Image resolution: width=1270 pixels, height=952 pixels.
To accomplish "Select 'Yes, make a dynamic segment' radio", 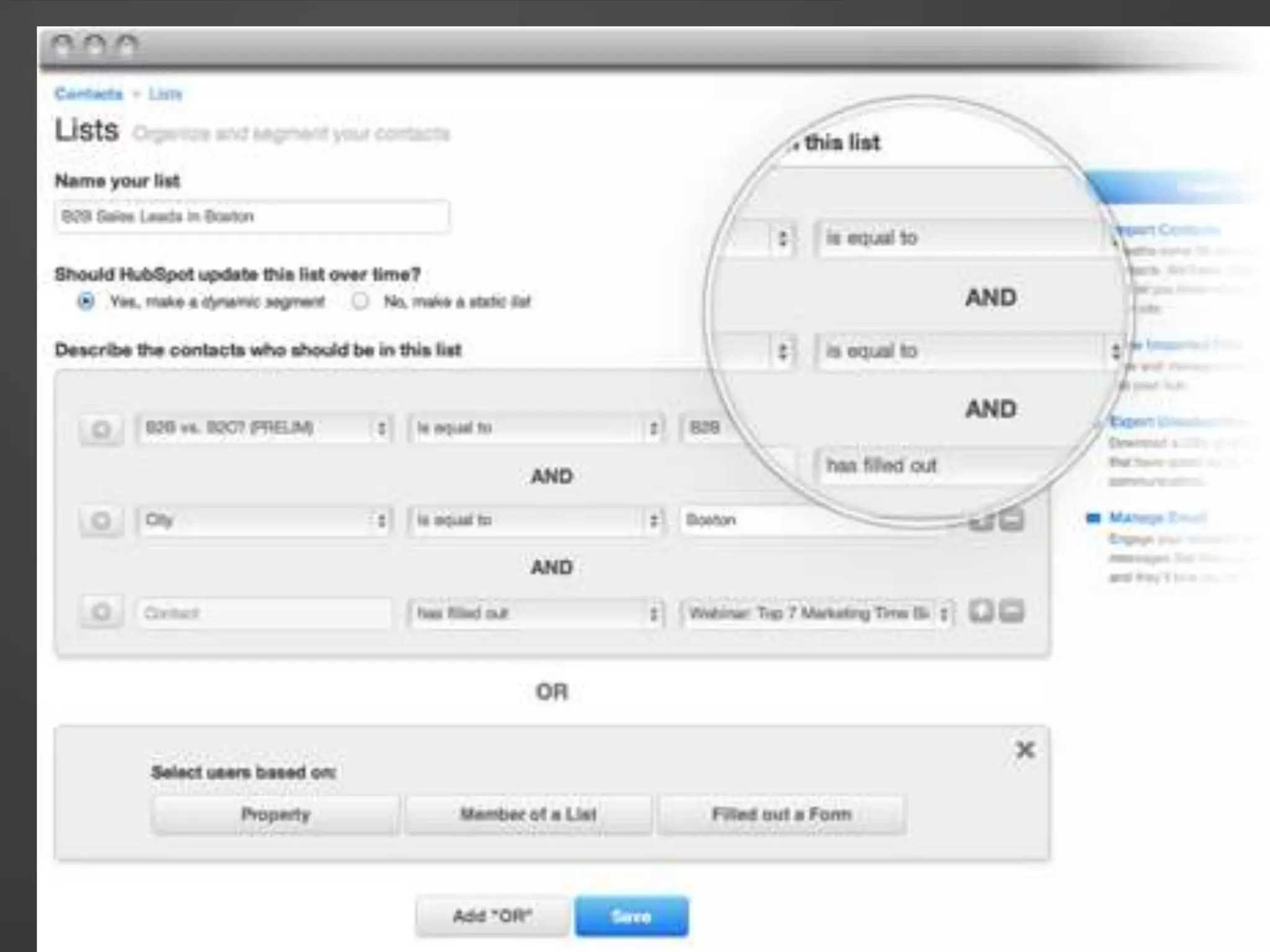I will [x=86, y=302].
